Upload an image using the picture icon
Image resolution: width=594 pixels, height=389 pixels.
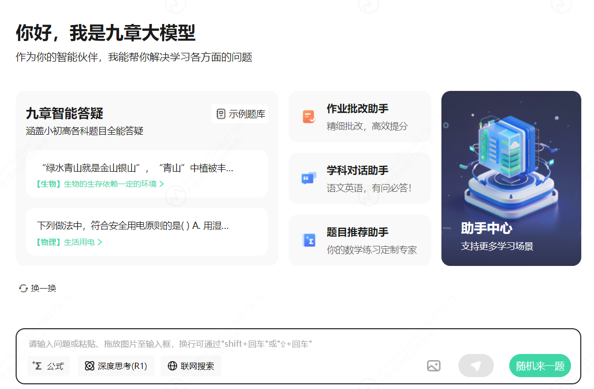(433, 366)
